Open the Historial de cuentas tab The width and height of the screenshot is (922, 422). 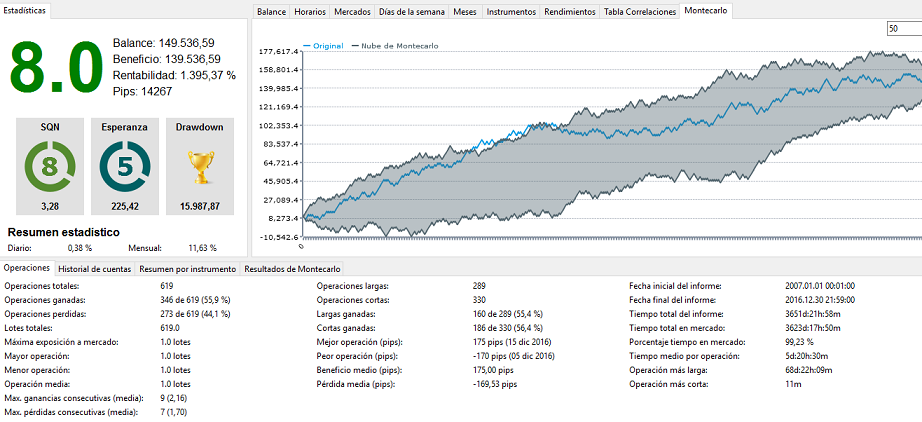point(94,269)
